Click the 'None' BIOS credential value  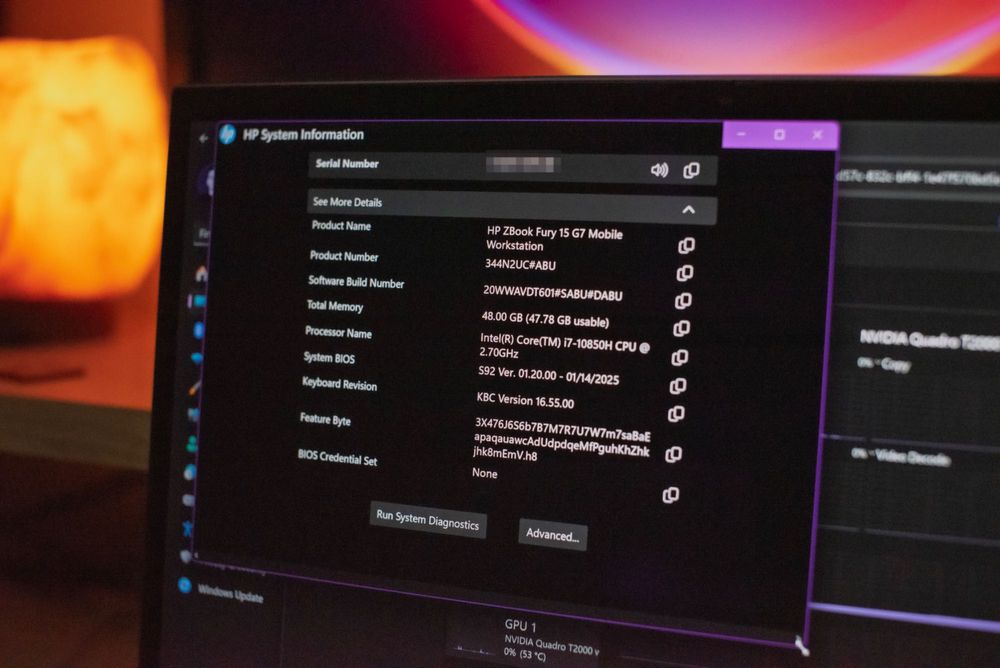(x=485, y=473)
